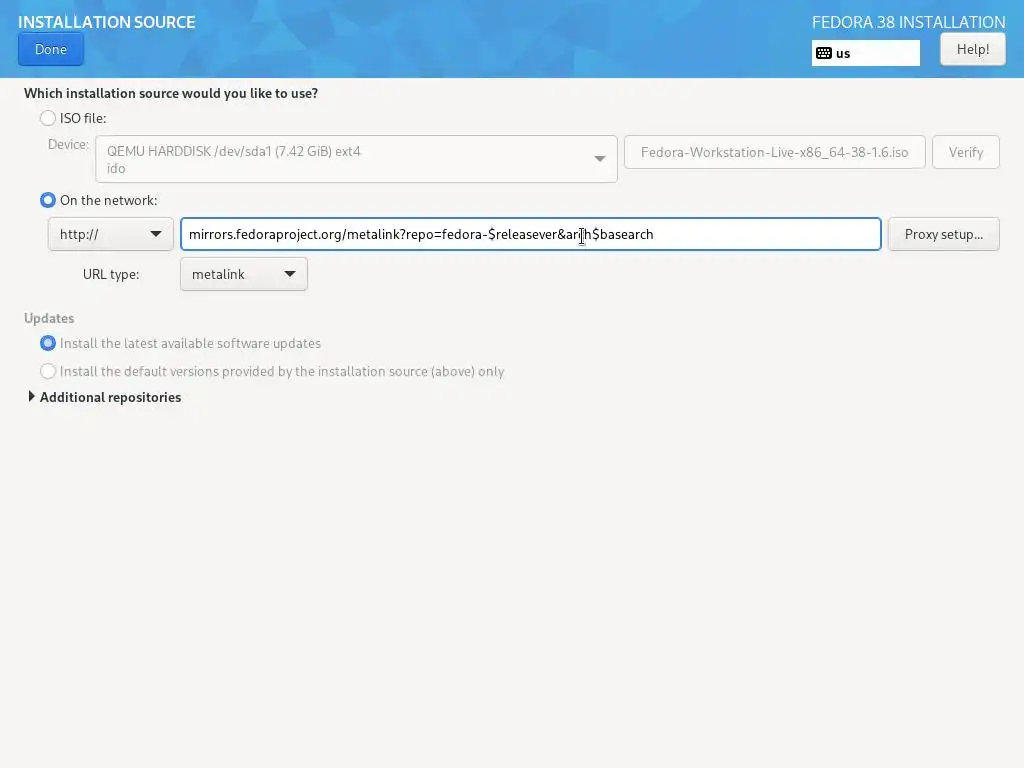Click the Device: label

[x=68, y=144]
